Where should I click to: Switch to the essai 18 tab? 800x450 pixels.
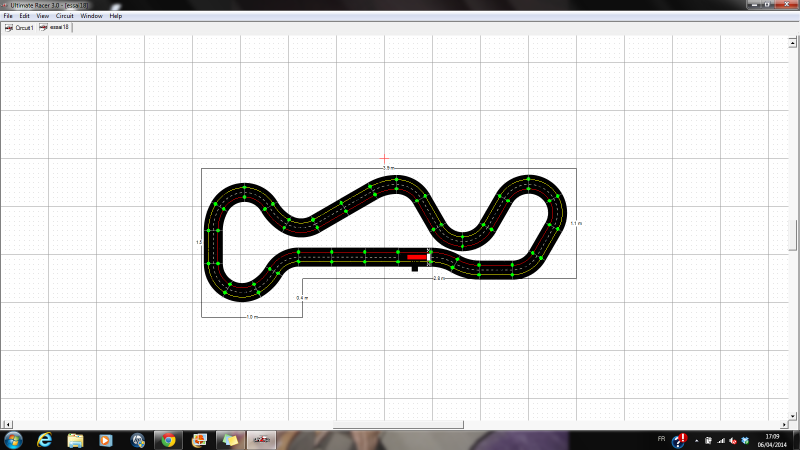point(55,28)
